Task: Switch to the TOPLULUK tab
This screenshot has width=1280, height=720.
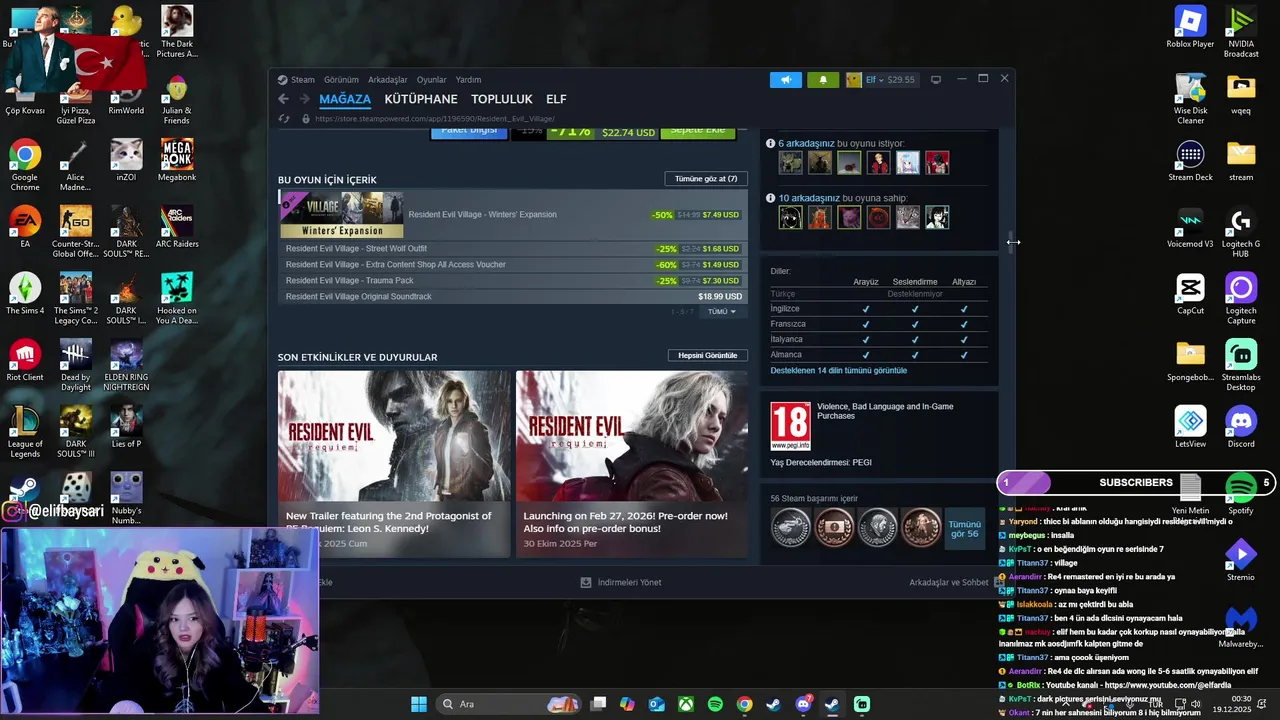Action: (502, 99)
